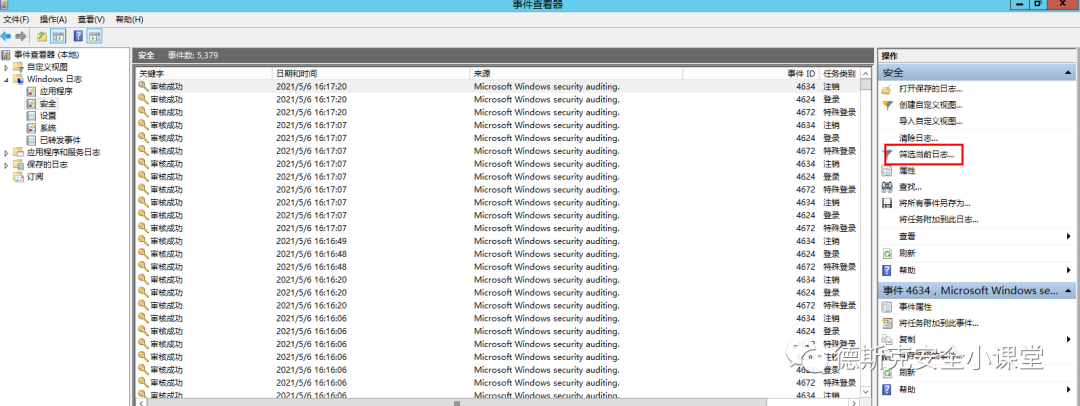1080x406 pixels.
Task: Select the 自定义视图 folder in tree
Action: [48, 67]
